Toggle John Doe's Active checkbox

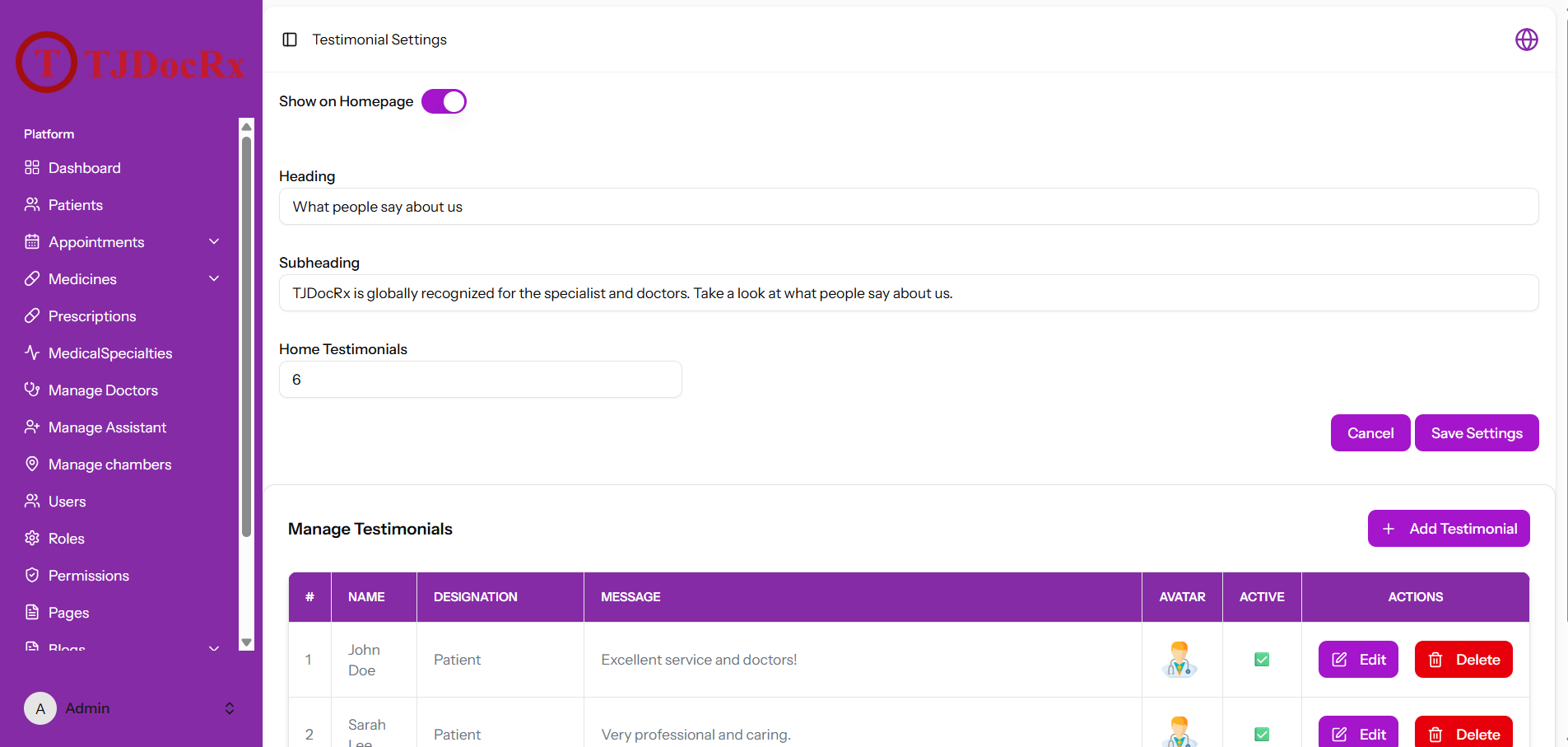[x=1262, y=660]
